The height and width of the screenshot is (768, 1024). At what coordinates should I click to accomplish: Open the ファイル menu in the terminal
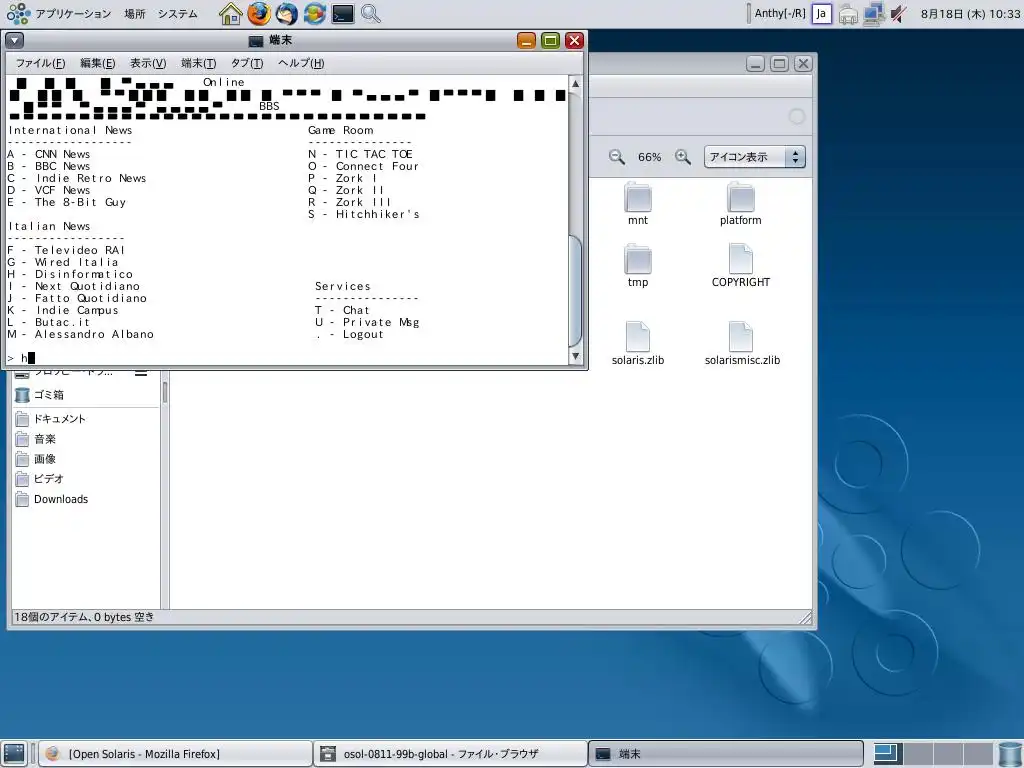[x=40, y=63]
